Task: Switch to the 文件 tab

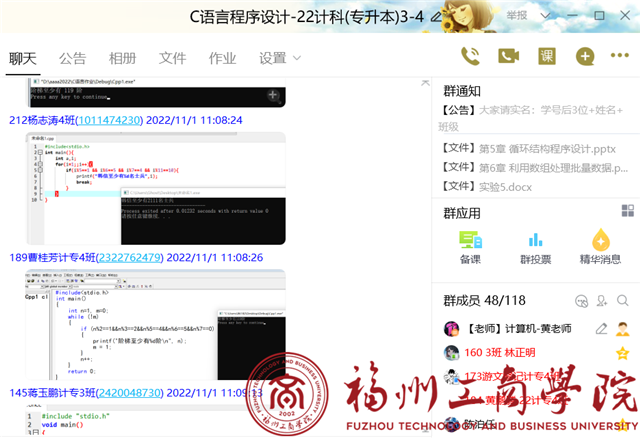Action: (172, 58)
